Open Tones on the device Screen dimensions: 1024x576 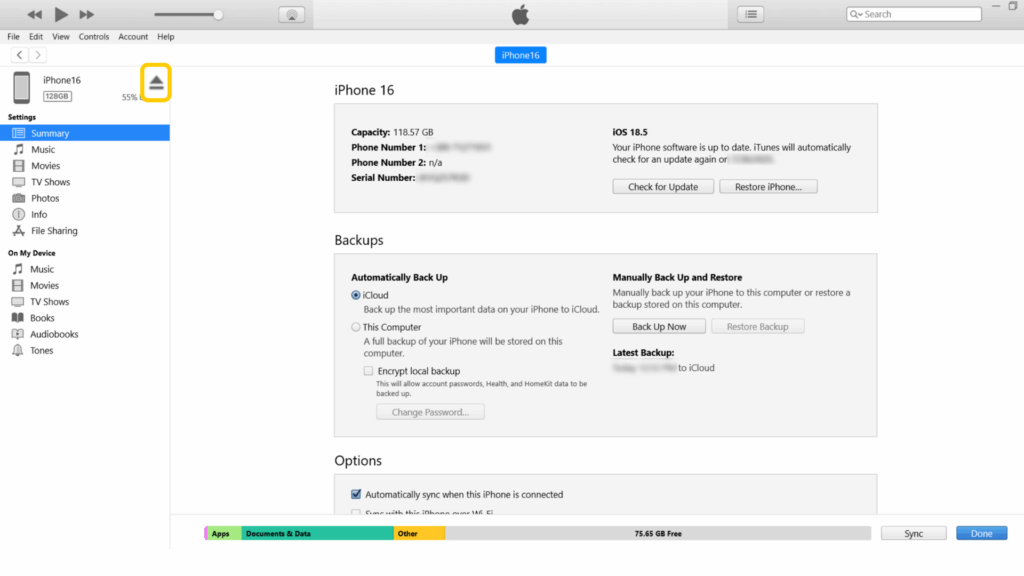click(x=42, y=349)
